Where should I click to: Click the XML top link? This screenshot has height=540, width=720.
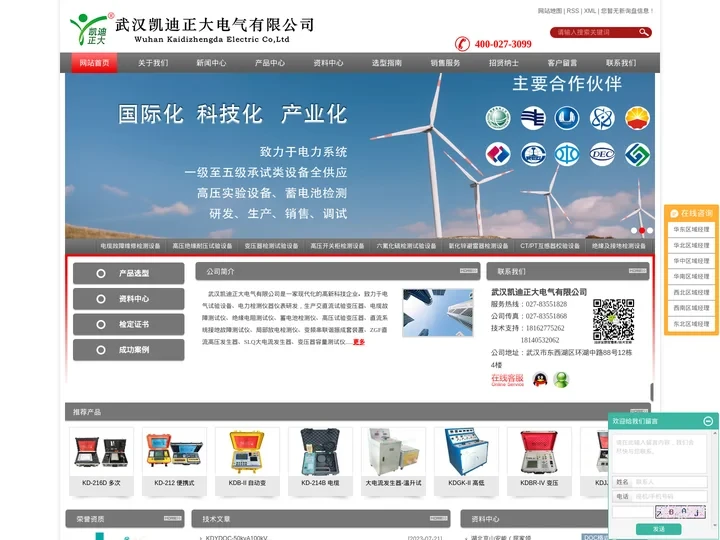[x=590, y=11]
